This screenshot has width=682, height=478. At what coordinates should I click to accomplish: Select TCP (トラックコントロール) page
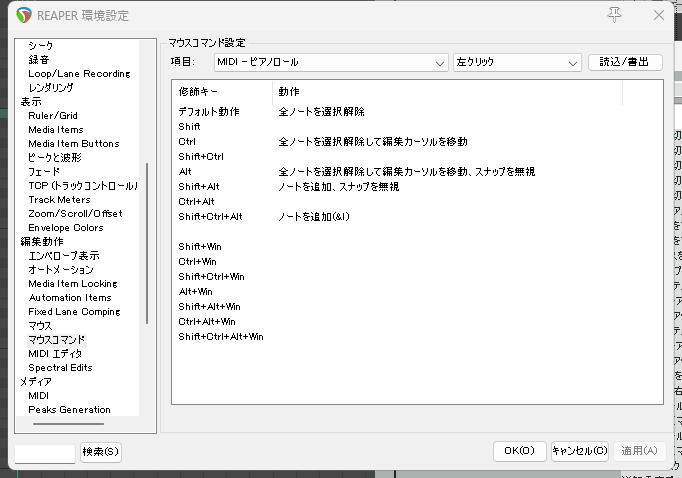pos(83,186)
